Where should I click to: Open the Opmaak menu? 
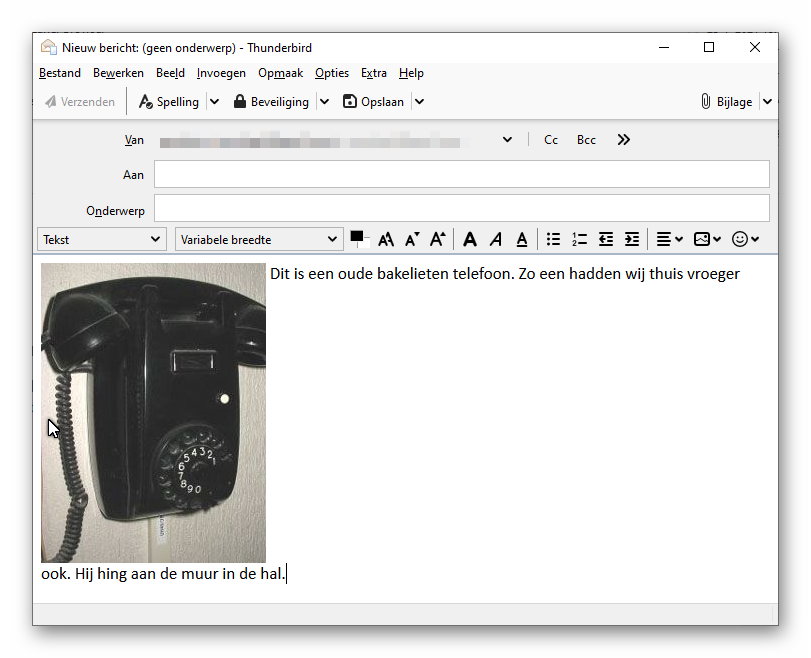[280, 73]
